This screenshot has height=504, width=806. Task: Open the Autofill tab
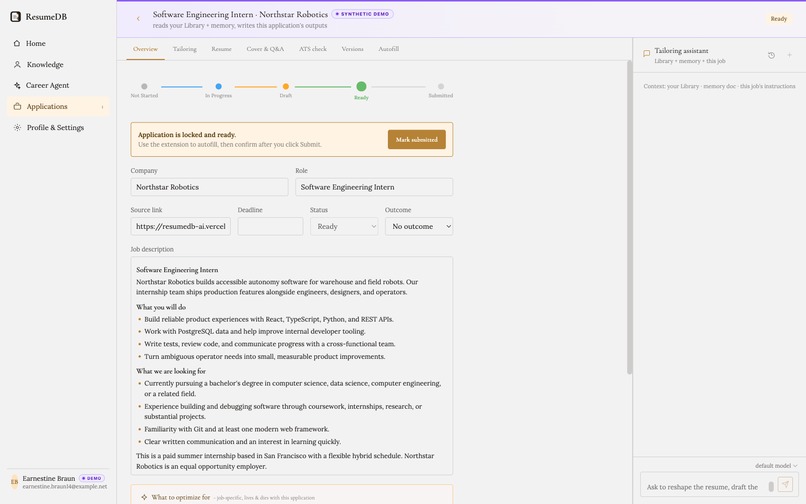[389, 49]
